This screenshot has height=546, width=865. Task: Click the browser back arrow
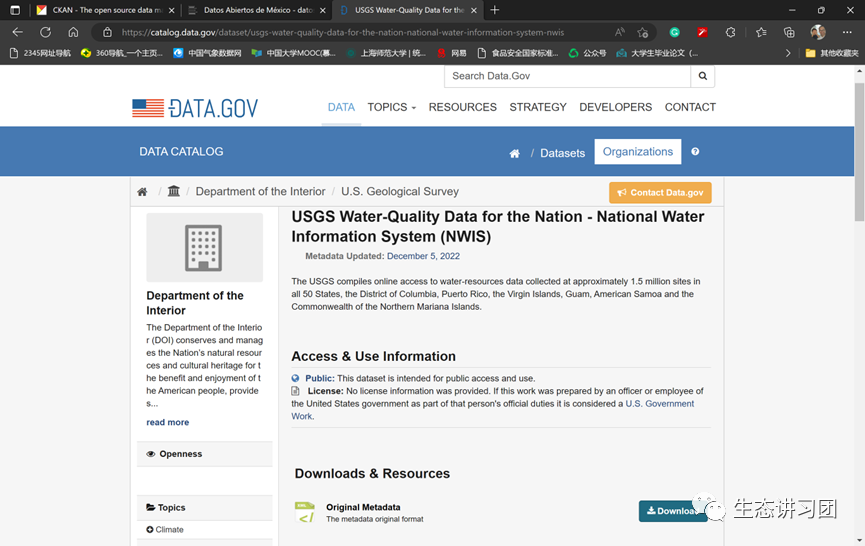point(17,32)
